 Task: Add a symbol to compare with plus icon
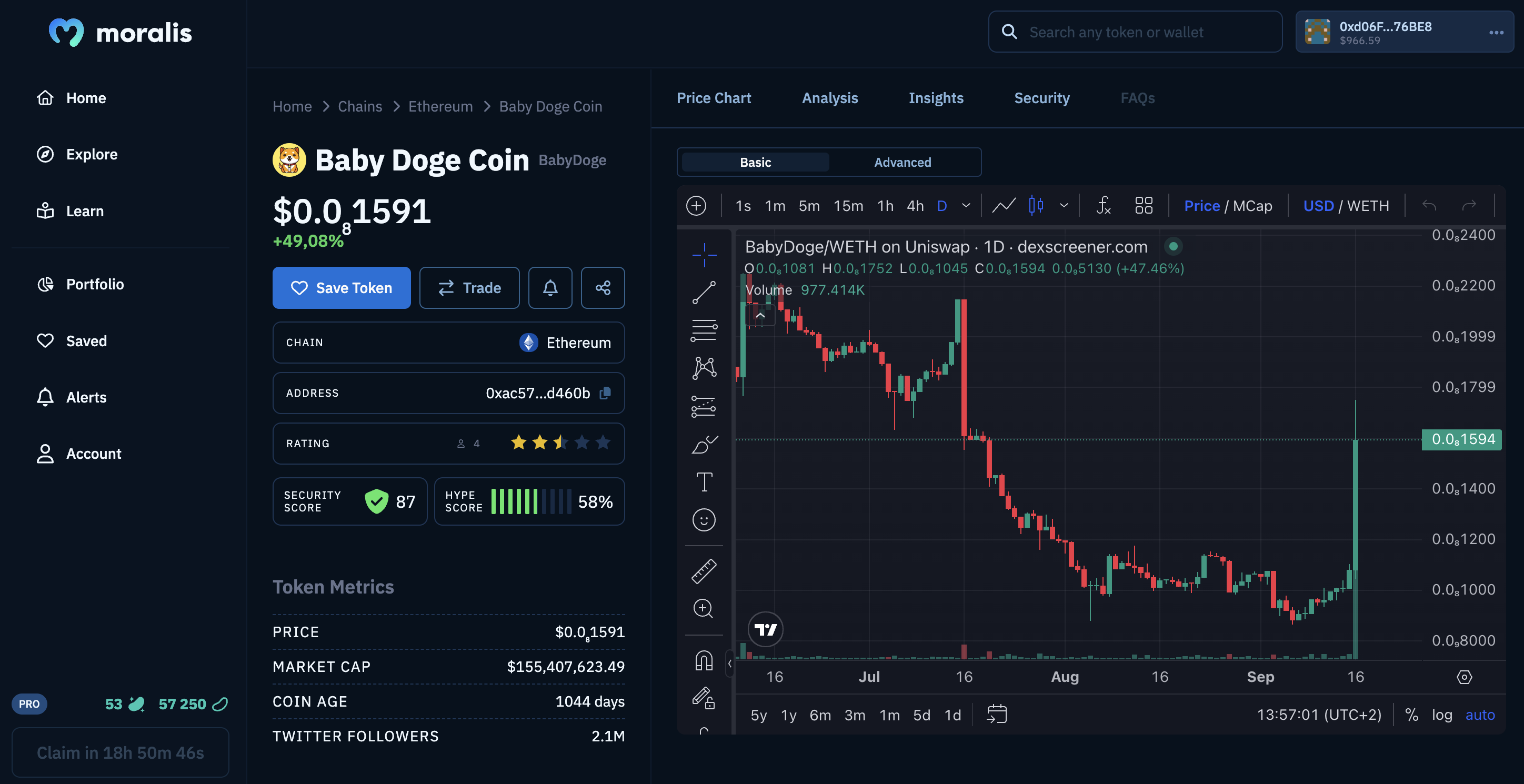click(696, 206)
